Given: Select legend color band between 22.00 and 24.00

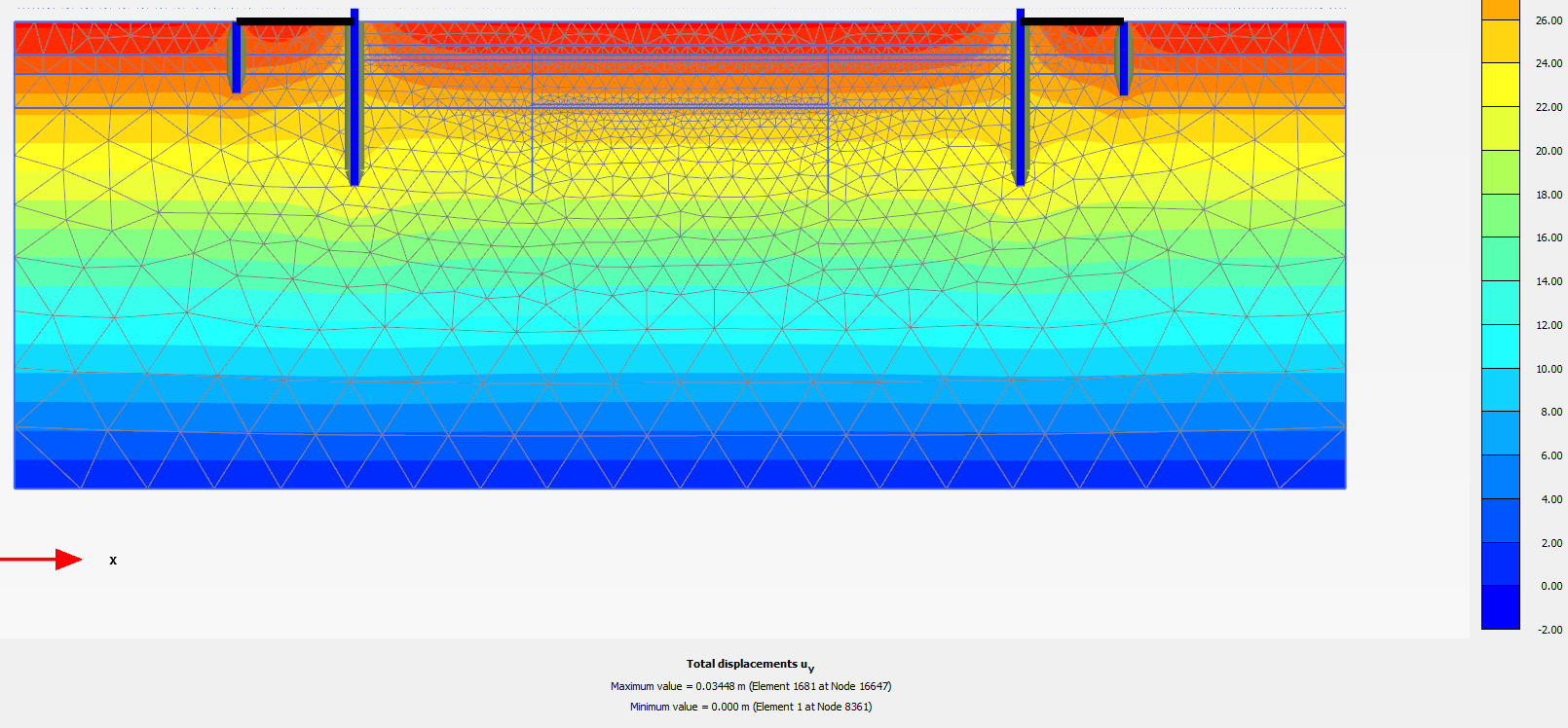Looking at the screenshot, I should point(1500,85).
